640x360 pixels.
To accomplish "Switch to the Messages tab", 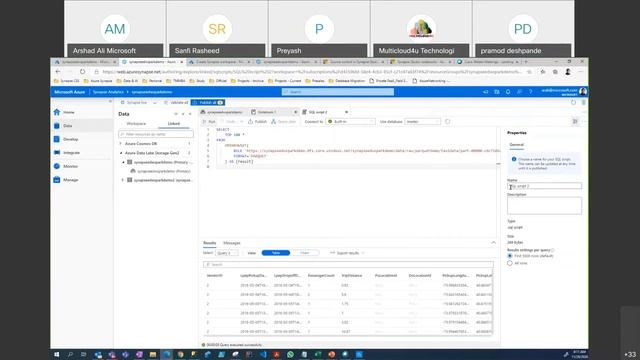I will point(232,243).
